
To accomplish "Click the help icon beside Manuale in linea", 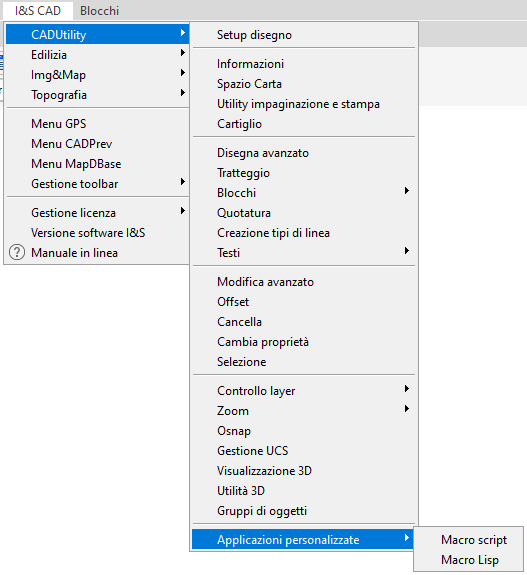I will (17, 253).
